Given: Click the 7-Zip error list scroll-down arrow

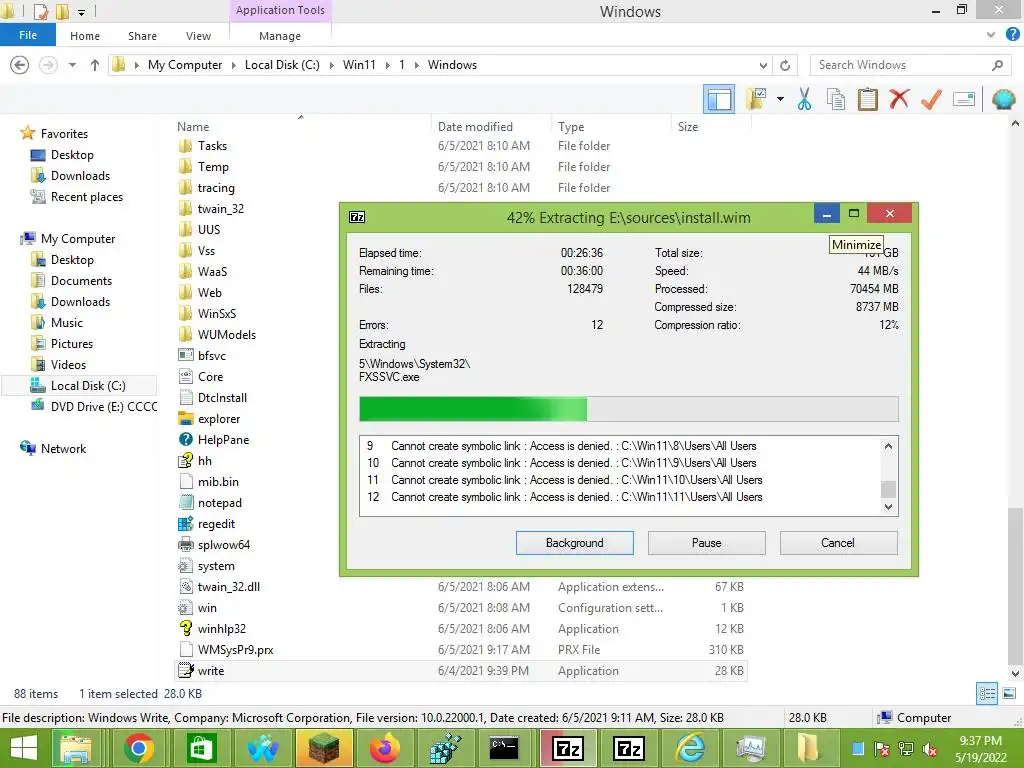Looking at the screenshot, I should tap(888, 507).
